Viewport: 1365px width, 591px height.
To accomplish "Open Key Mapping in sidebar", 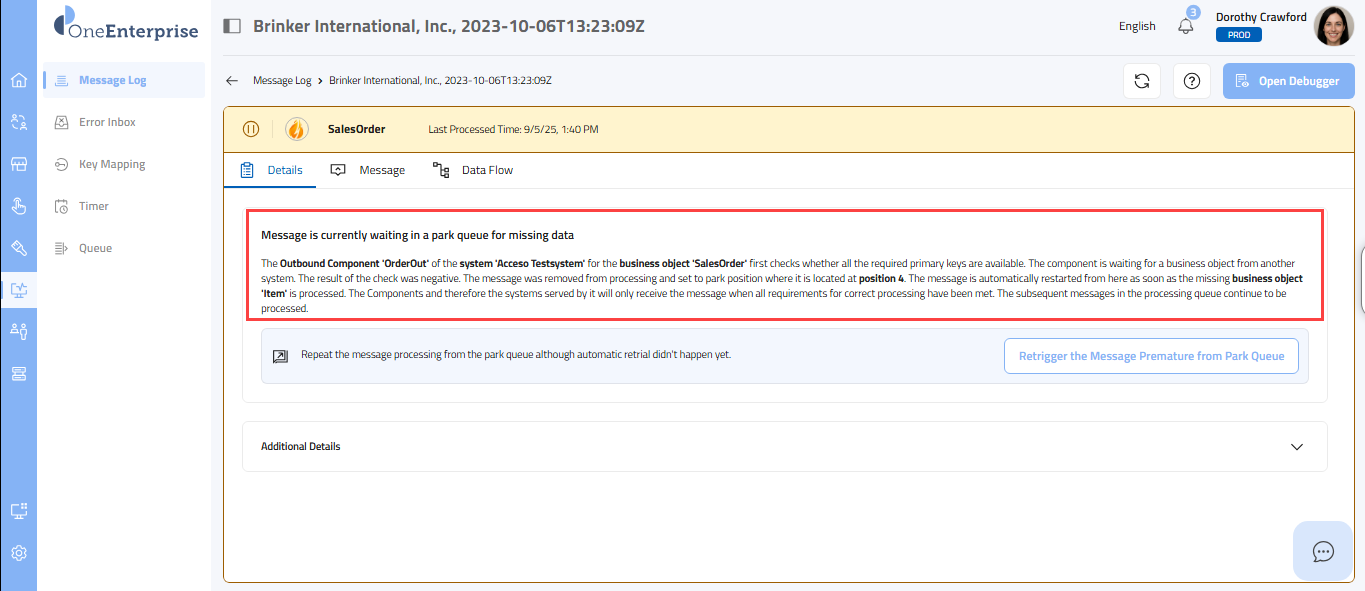I will coord(112,164).
